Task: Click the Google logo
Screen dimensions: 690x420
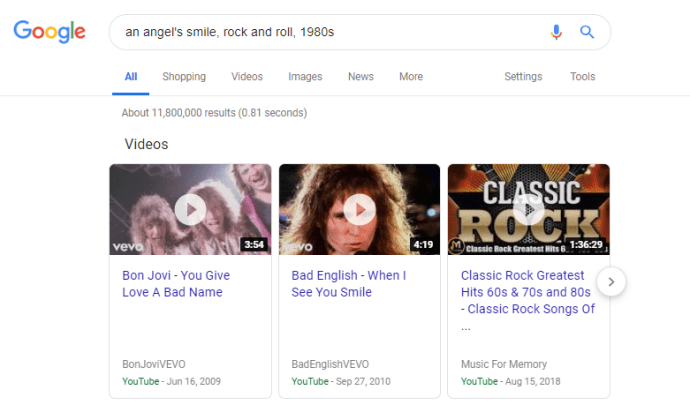Action: pyautogui.click(x=49, y=32)
